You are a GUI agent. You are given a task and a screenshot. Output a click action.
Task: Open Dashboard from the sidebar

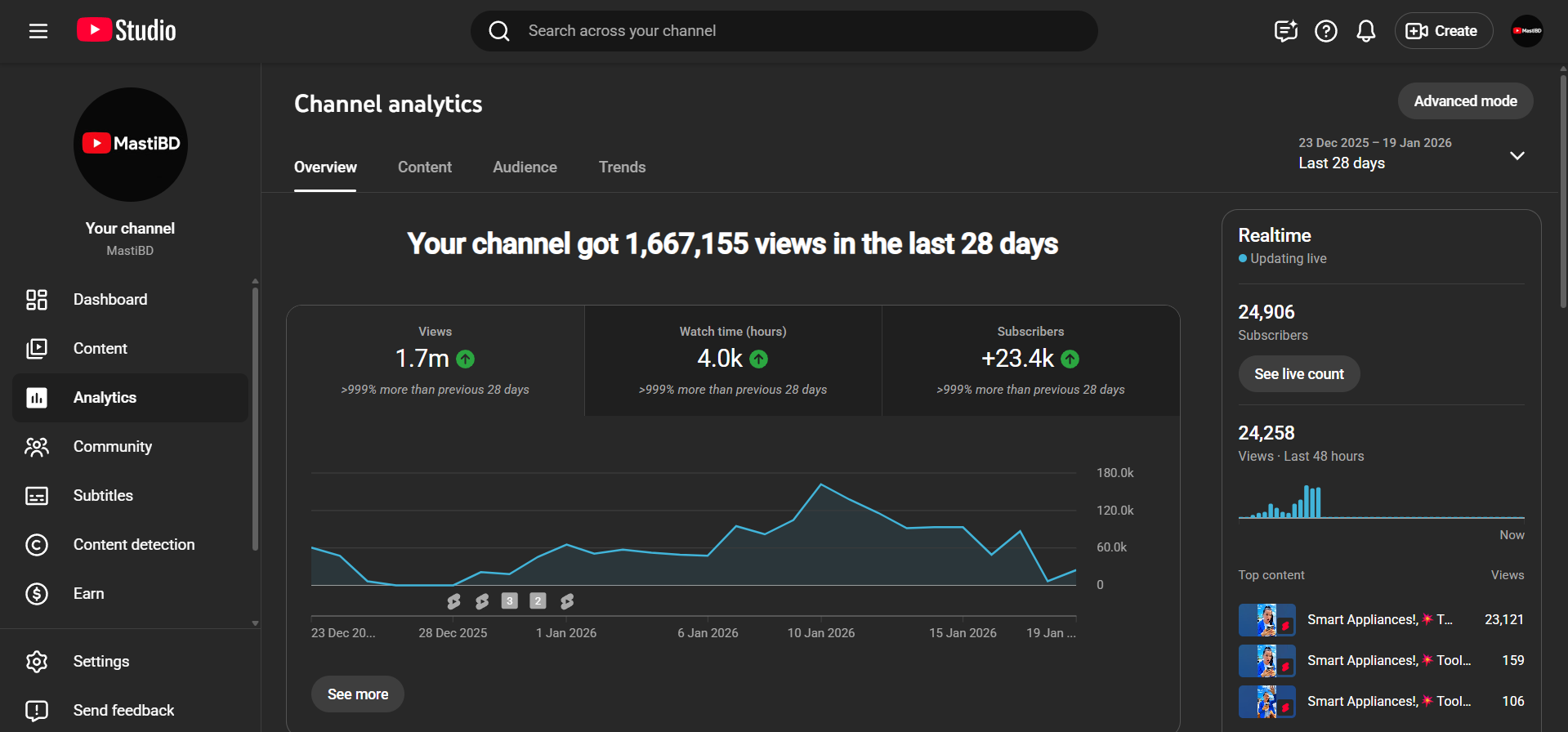coord(110,300)
